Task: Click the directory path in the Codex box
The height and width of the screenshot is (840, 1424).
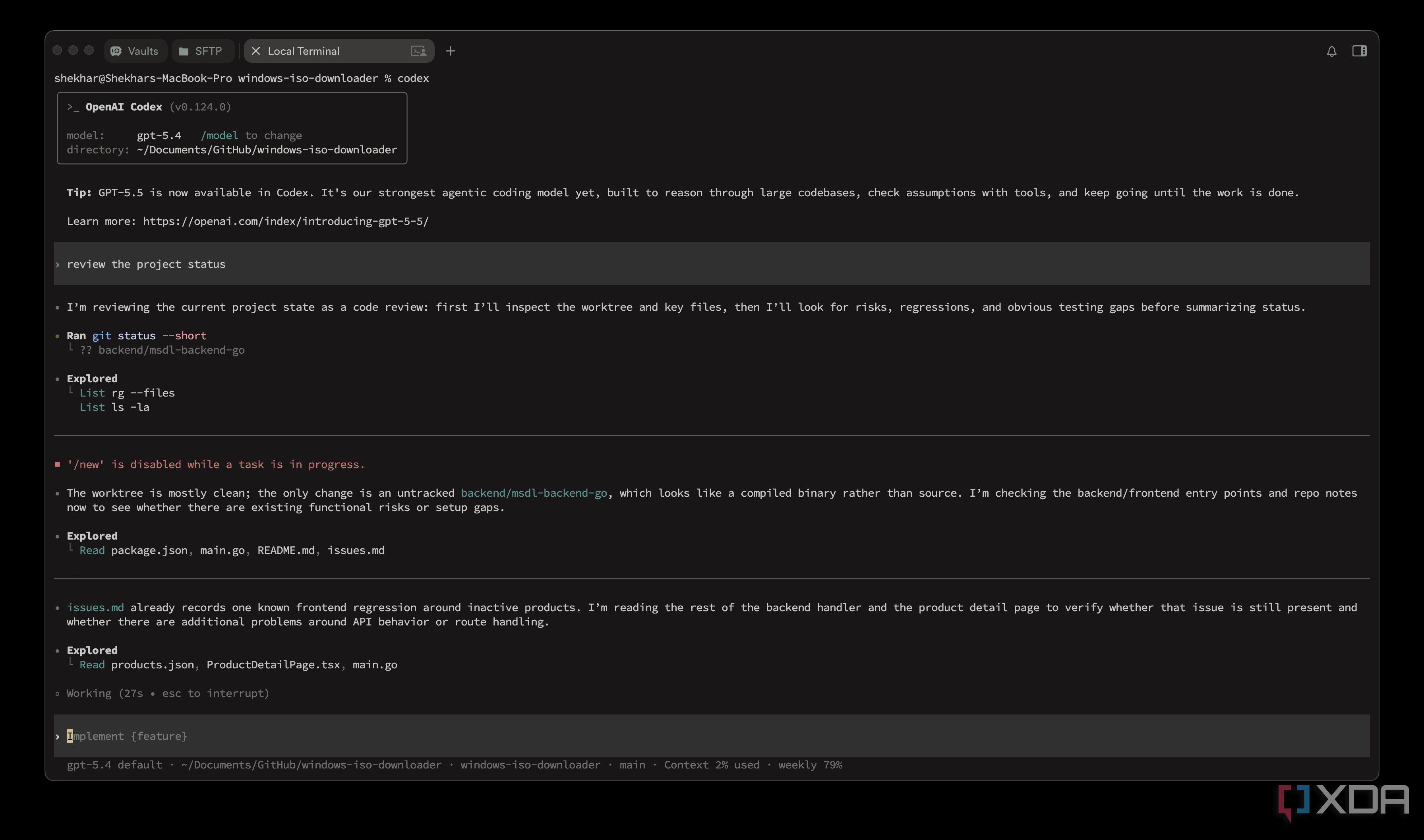Action: pyautogui.click(x=267, y=149)
